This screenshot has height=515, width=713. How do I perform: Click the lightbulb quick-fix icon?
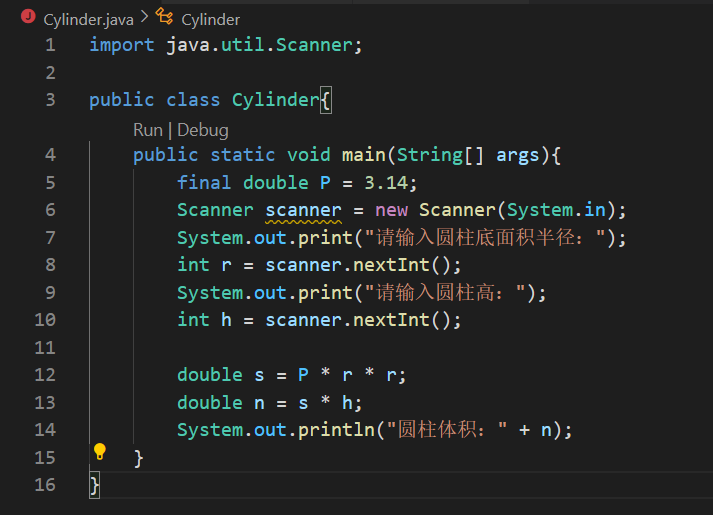(x=100, y=451)
